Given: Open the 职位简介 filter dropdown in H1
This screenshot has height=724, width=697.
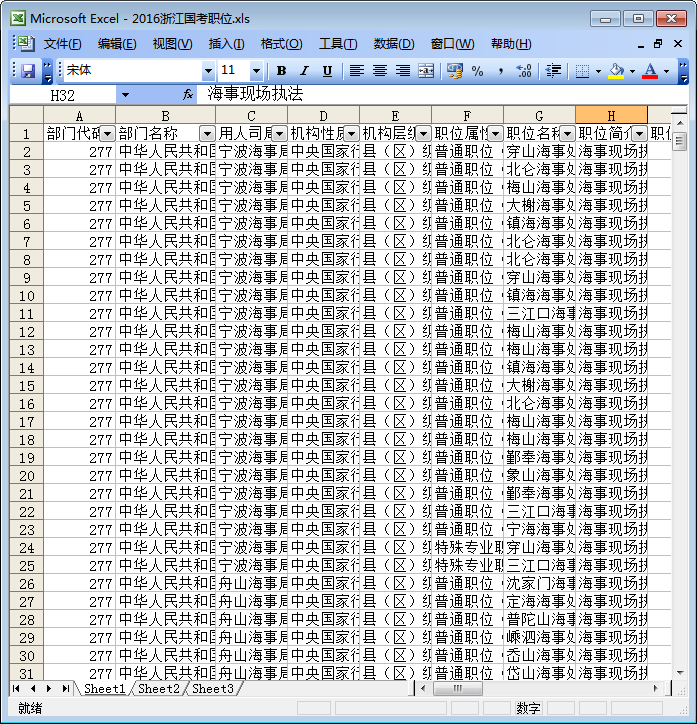Looking at the screenshot, I should (x=639, y=134).
